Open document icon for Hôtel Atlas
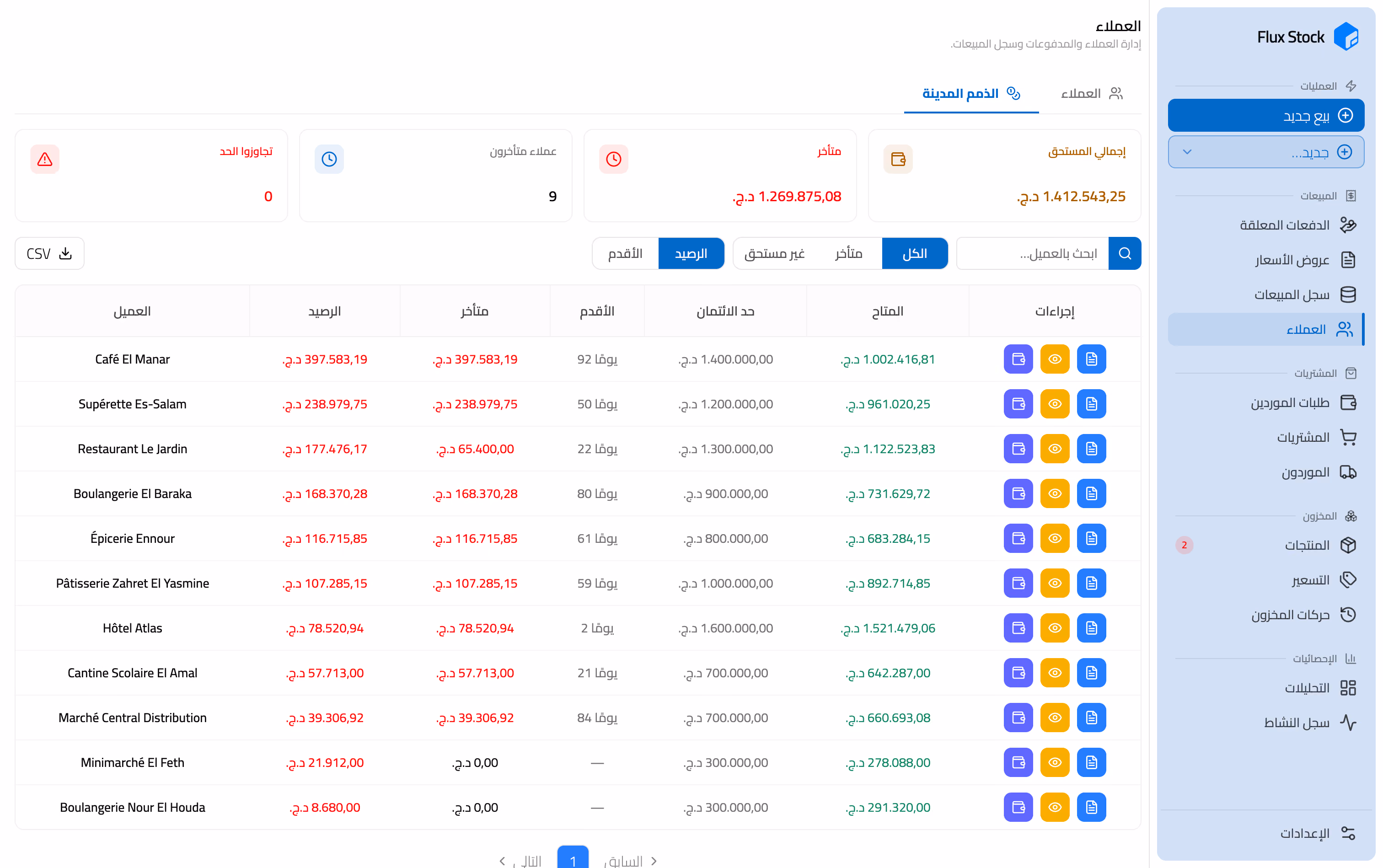The image size is (1383, 868). pos(1091,628)
